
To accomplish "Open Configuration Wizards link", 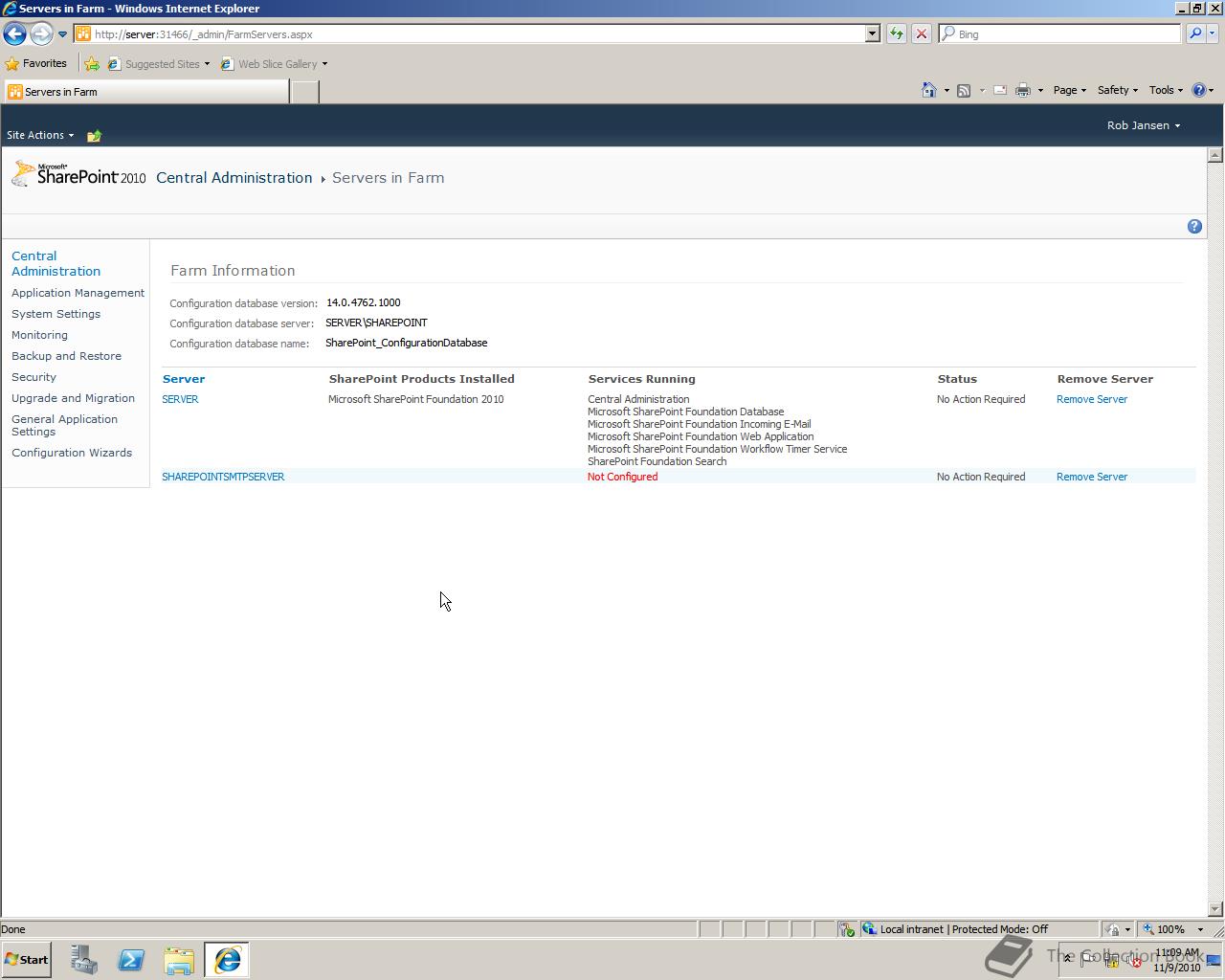I will pyautogui.click(x=72, y=453).
